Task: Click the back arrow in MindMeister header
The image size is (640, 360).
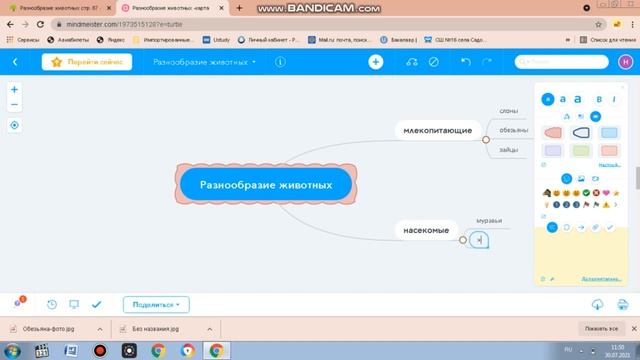Action: [x=15, y=62]
